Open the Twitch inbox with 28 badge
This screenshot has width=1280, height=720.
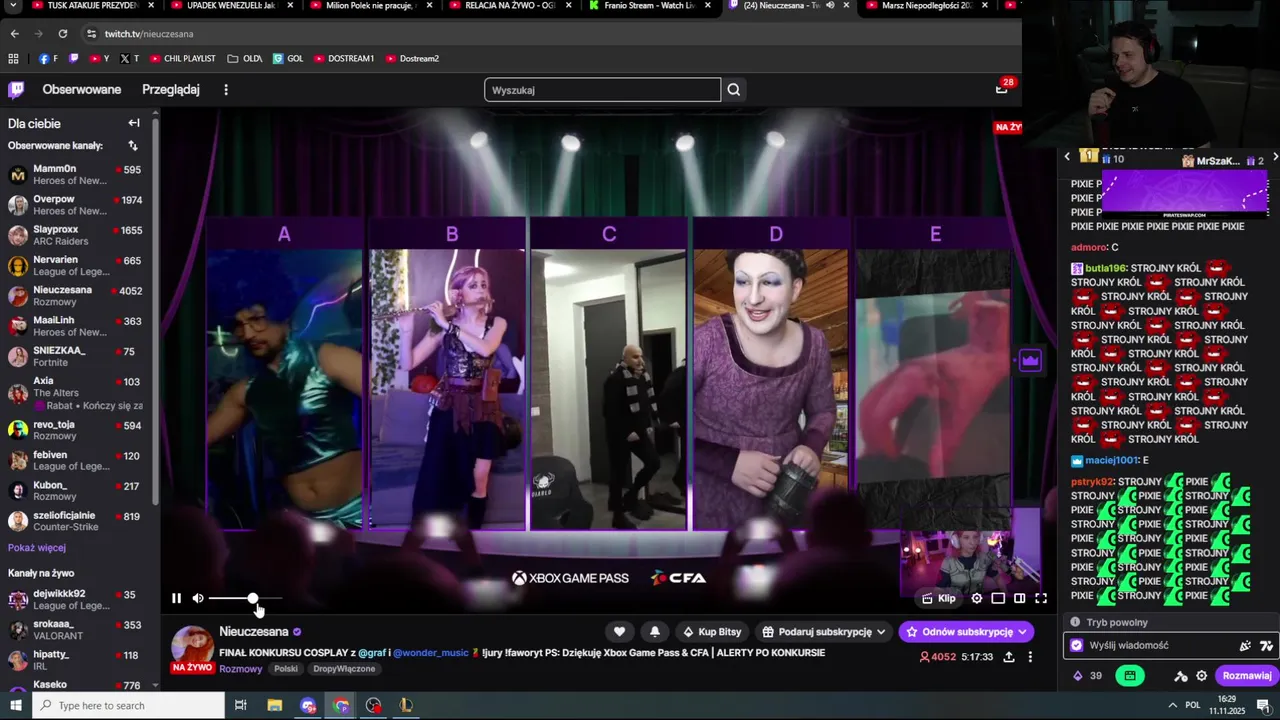click(1001, 89)
